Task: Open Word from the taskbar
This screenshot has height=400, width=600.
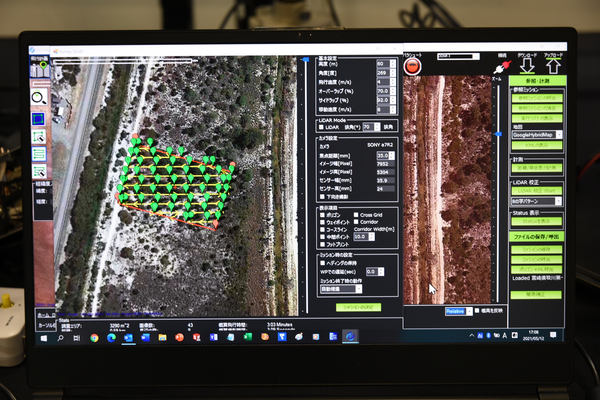Action: (145, 338)
